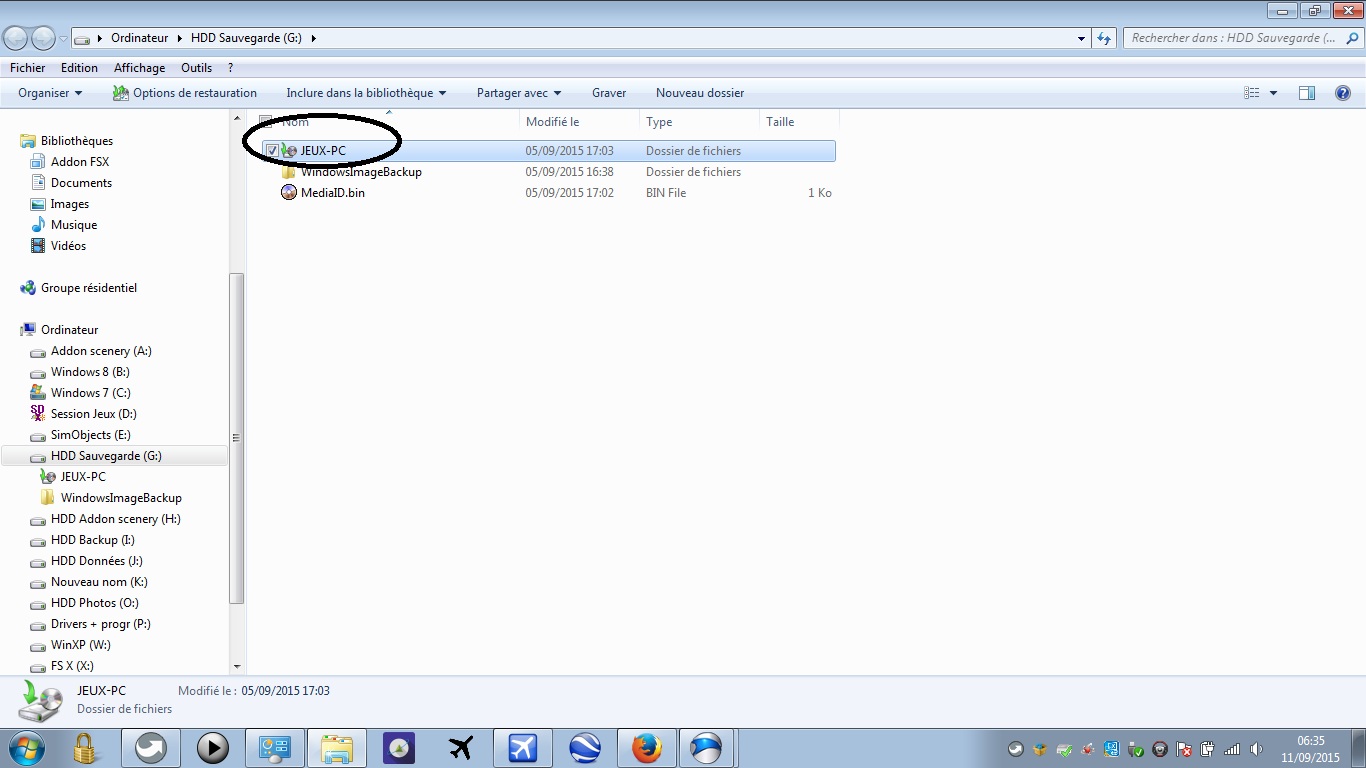The image size is (1366, 768).
Task: Click the refresh icon beside address bar
Action: pos(1104,38)
